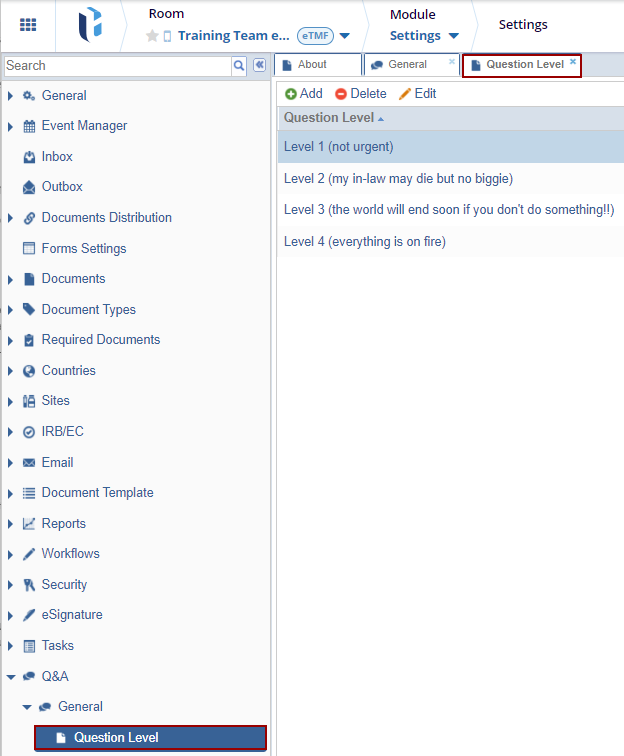The image size is (624, 756).
Task: Expand the Event Manager tree node
Action: click(10, 126)
